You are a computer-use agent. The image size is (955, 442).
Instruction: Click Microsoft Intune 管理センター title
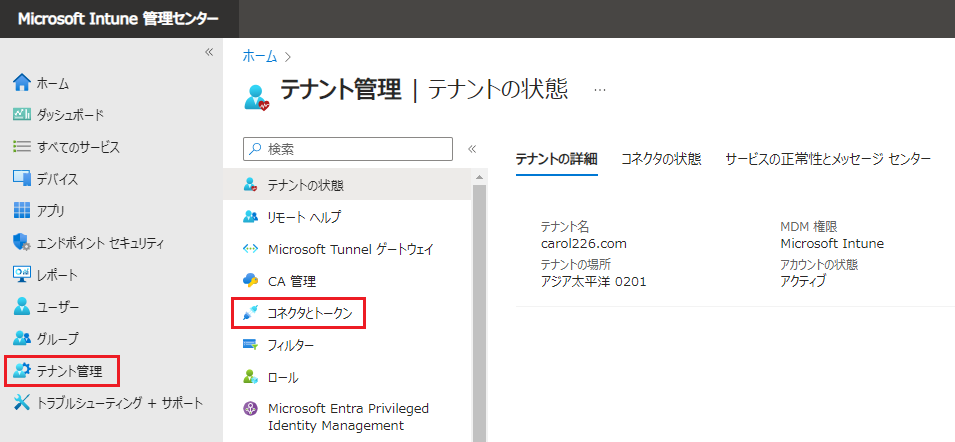coord(118,19)
